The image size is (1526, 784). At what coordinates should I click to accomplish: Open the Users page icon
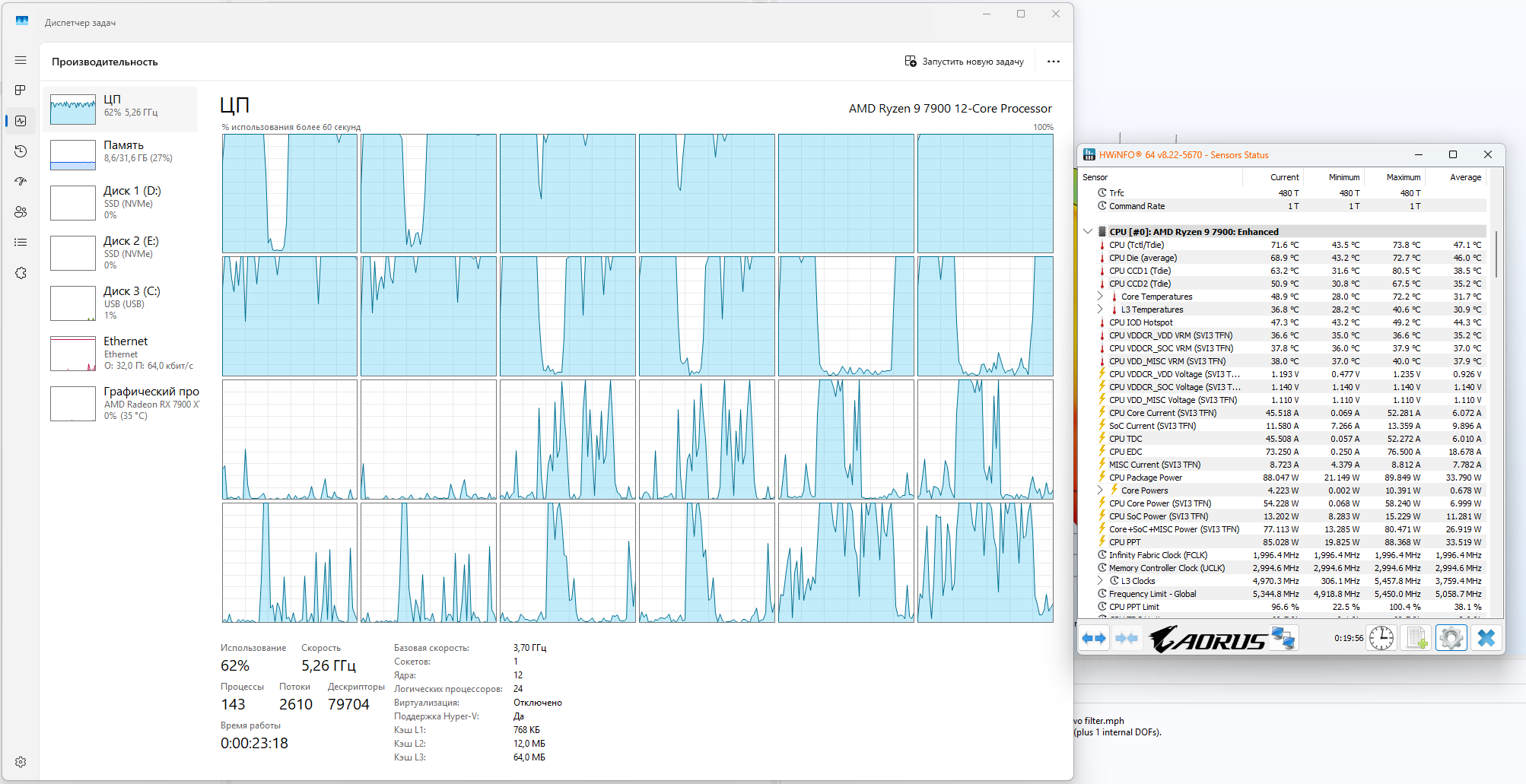coord(21,212)
